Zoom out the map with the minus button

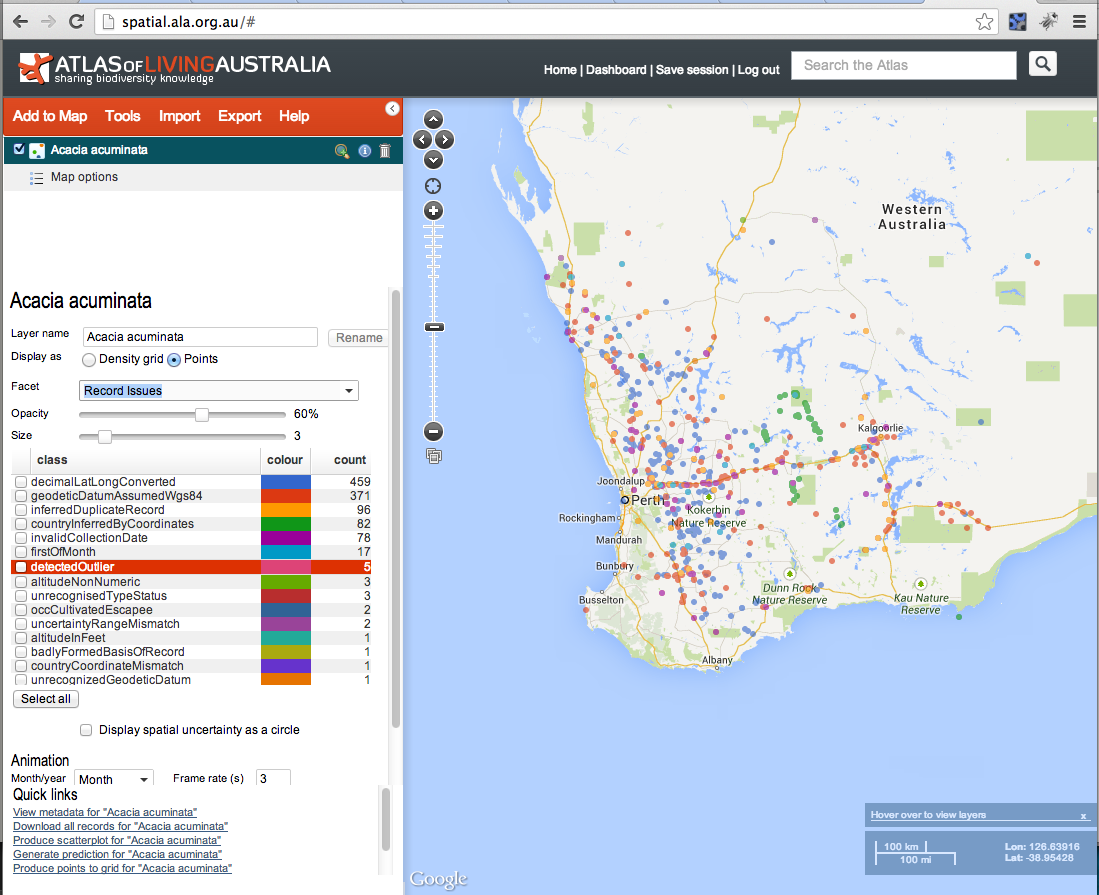(x=433, y=432)
